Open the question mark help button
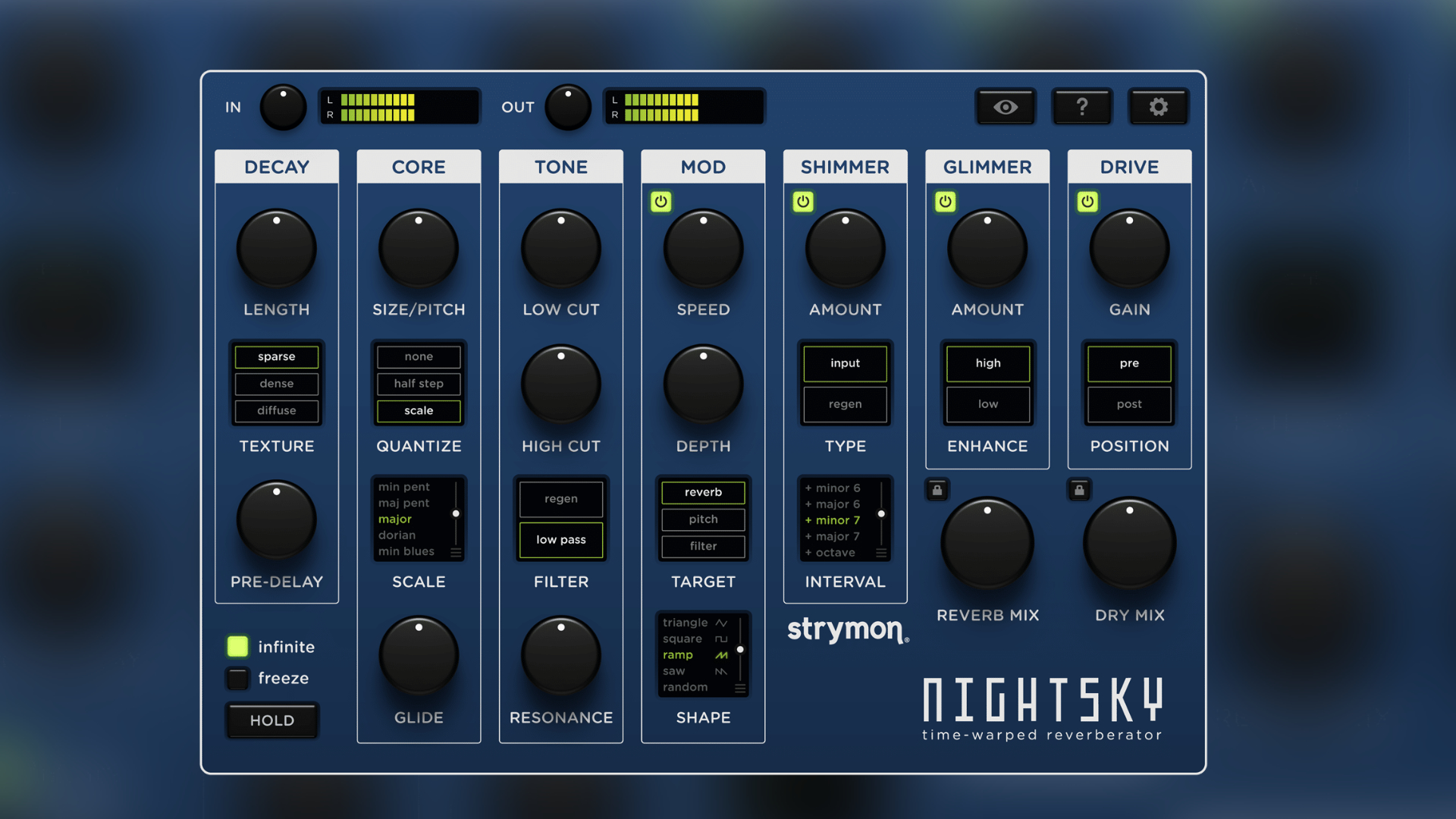This screenshot has height=819, width=1456. (1082, 107)
